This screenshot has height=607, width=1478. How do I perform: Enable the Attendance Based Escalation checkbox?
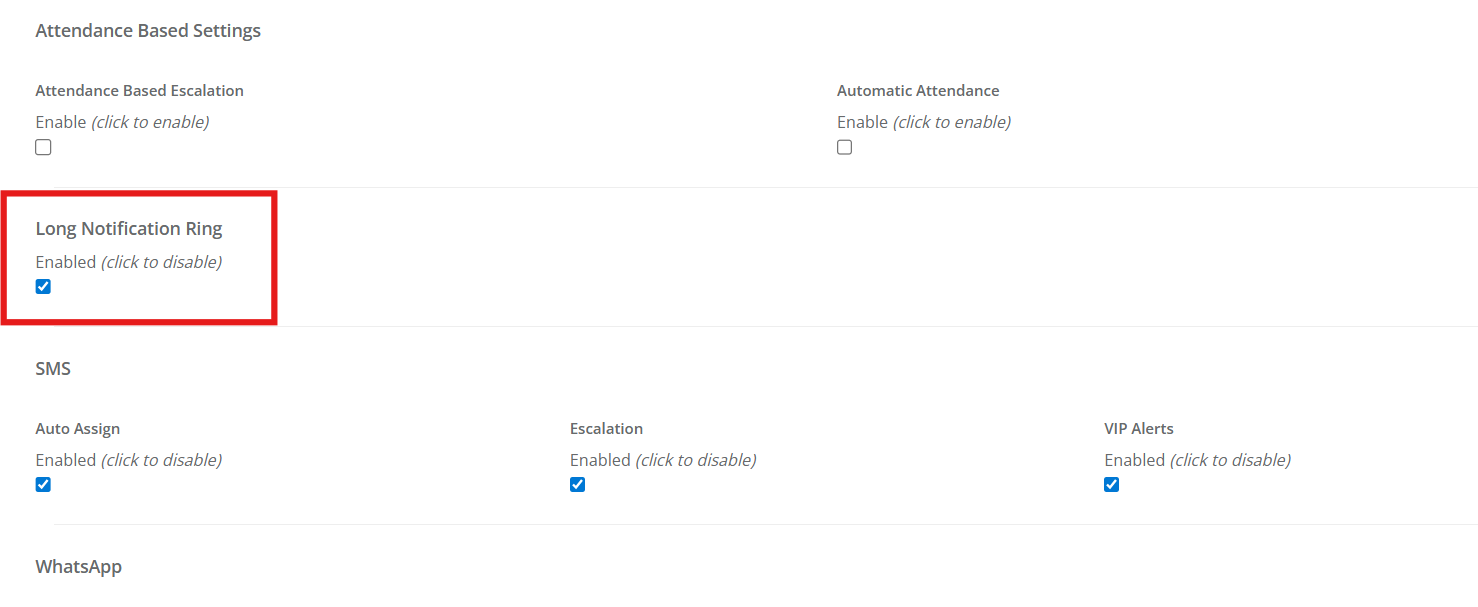click(43, 148)
